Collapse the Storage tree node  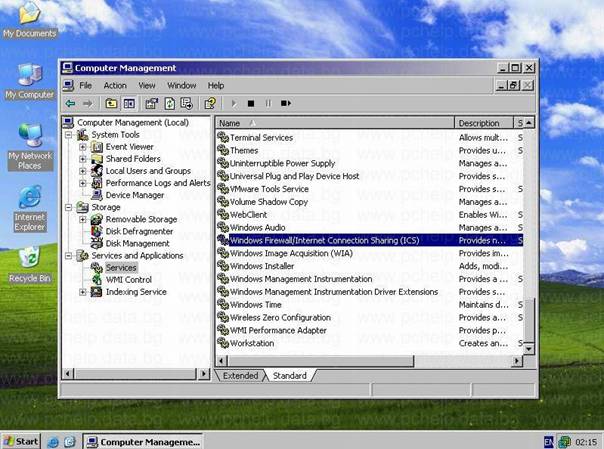(69, 207)
